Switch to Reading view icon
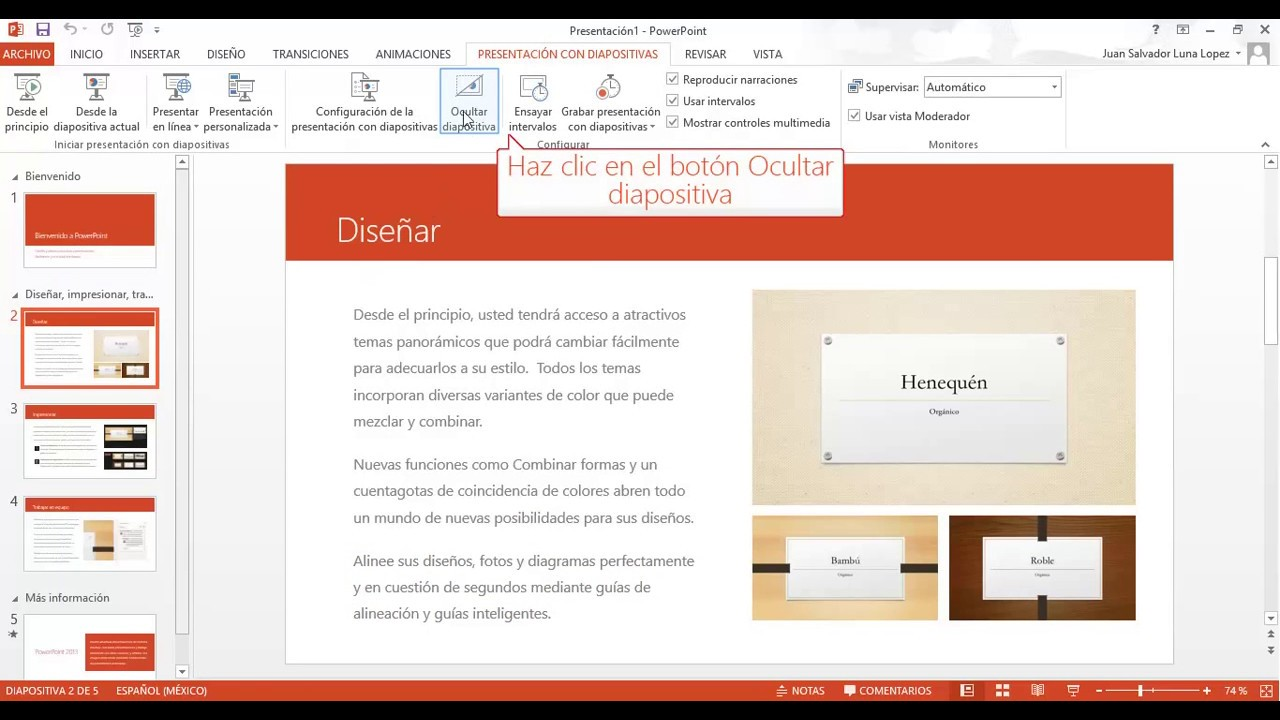1280x720 pixels. coord(1038,691)
